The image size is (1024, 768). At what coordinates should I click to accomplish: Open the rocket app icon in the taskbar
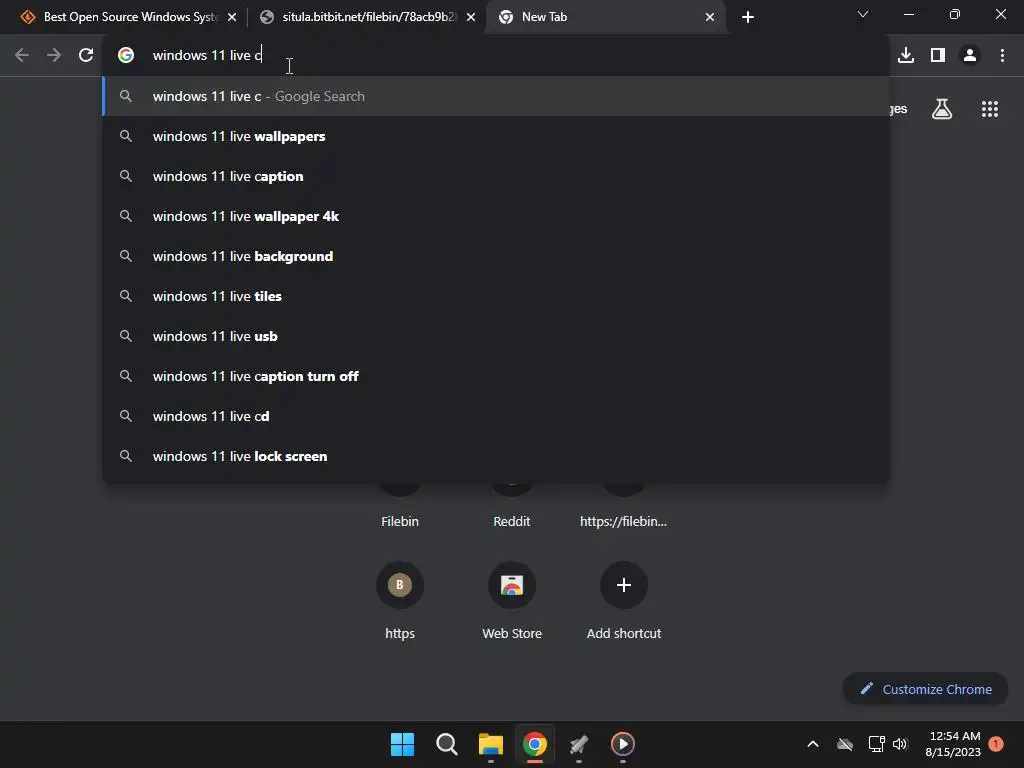(x=579, y=744)
